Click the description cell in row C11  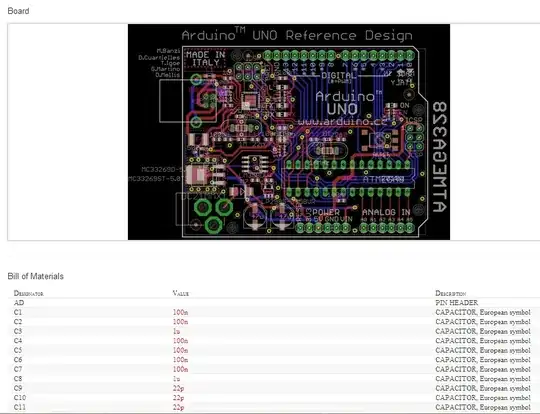tap(483, 407)
